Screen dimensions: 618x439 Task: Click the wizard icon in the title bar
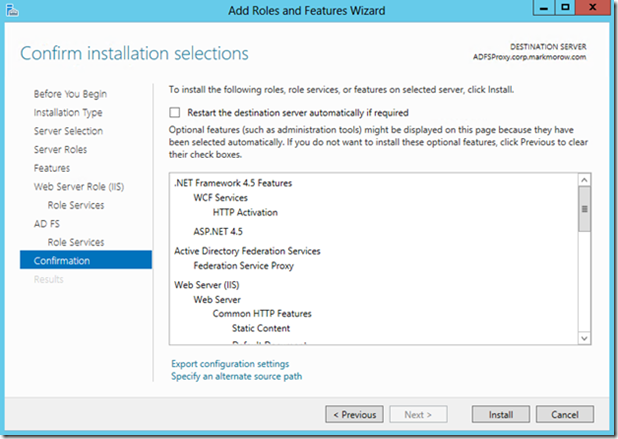(x=12, y=10)
